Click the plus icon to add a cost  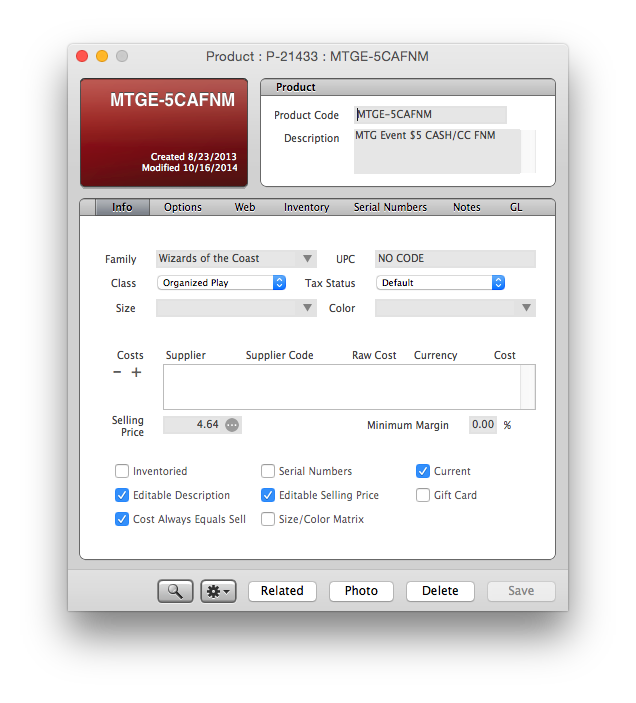[x=136, y=372]
